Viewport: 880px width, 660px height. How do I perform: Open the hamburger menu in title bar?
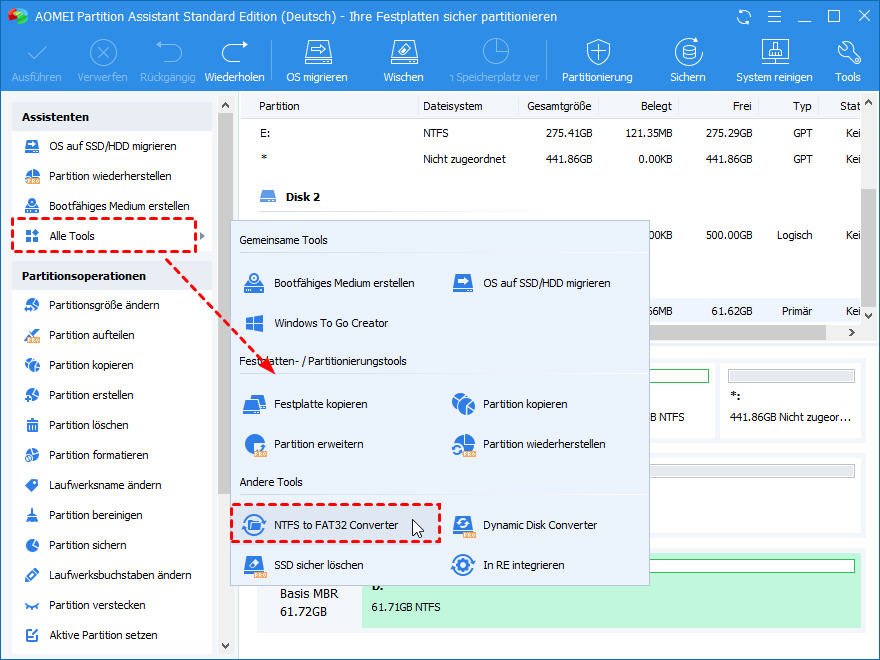[774, 17]
